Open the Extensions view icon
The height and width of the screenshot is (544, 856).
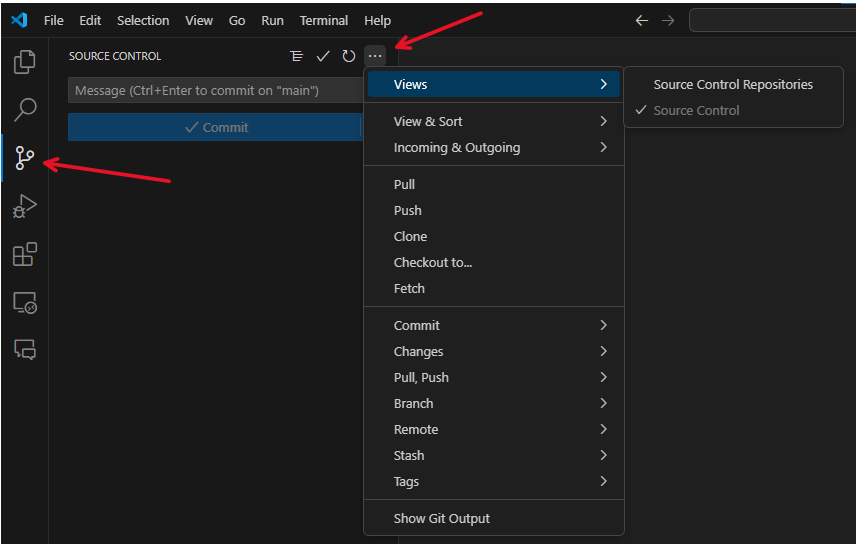click(x=25, y=255)
